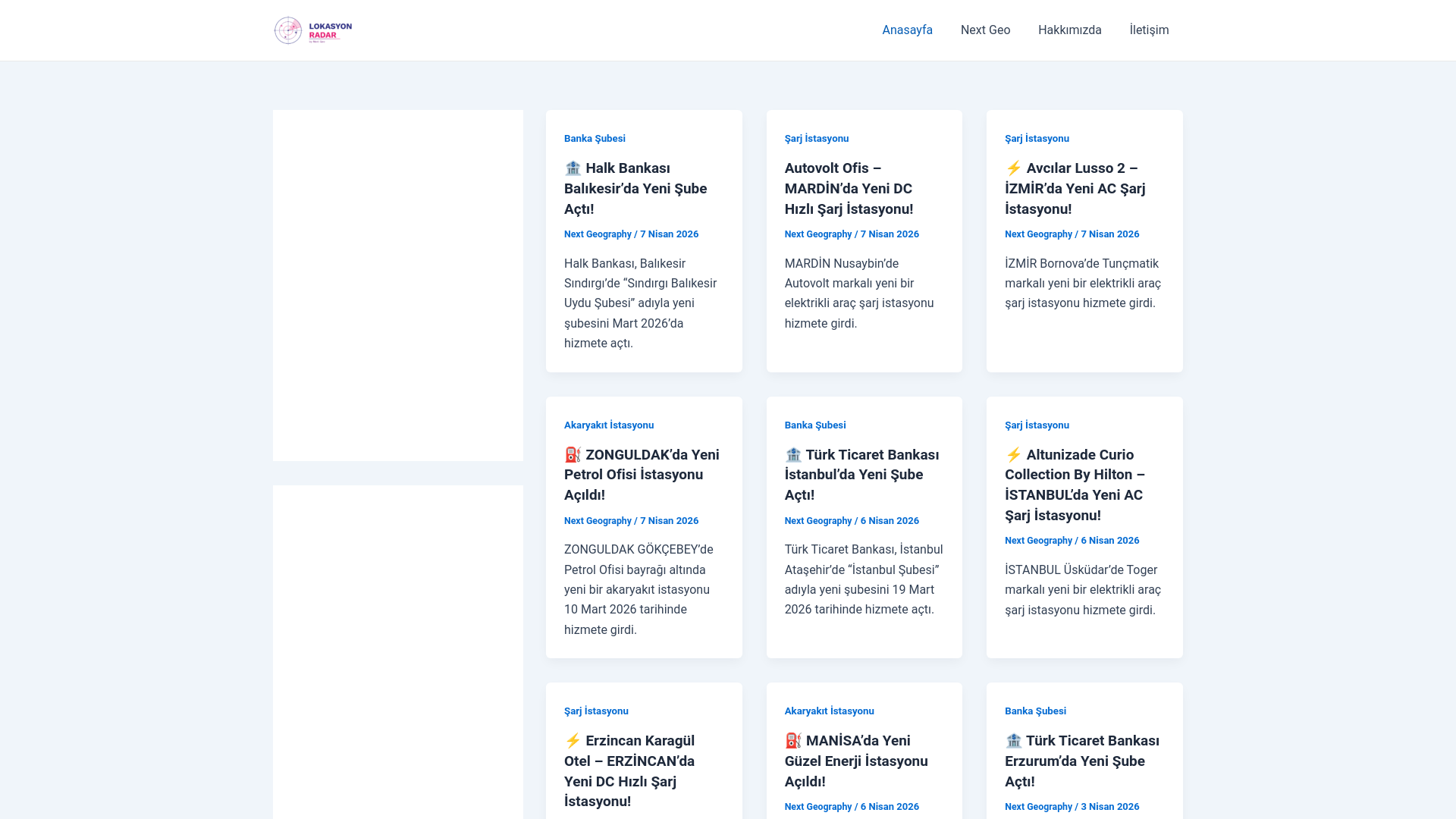
Task: Click Next Geography author on Altunizade card
Action: coord(1038,541)
